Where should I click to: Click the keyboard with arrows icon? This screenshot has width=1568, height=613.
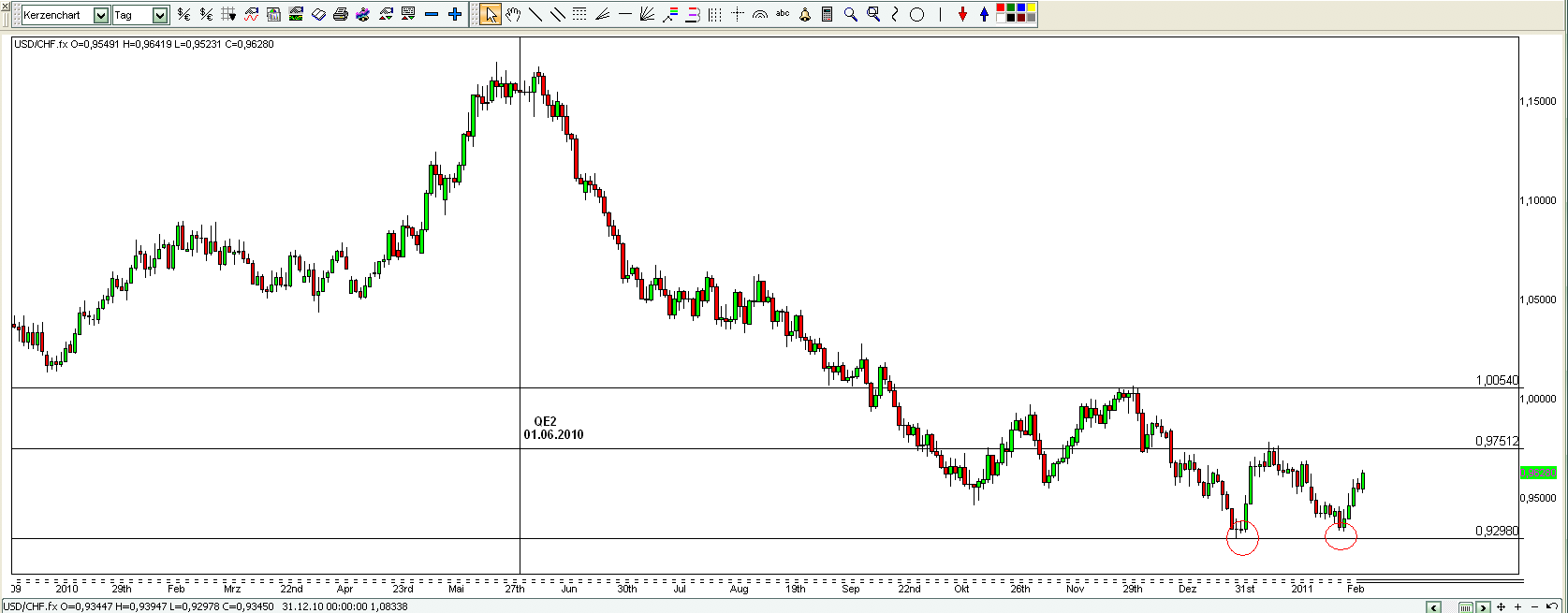[x=408, y=14]
